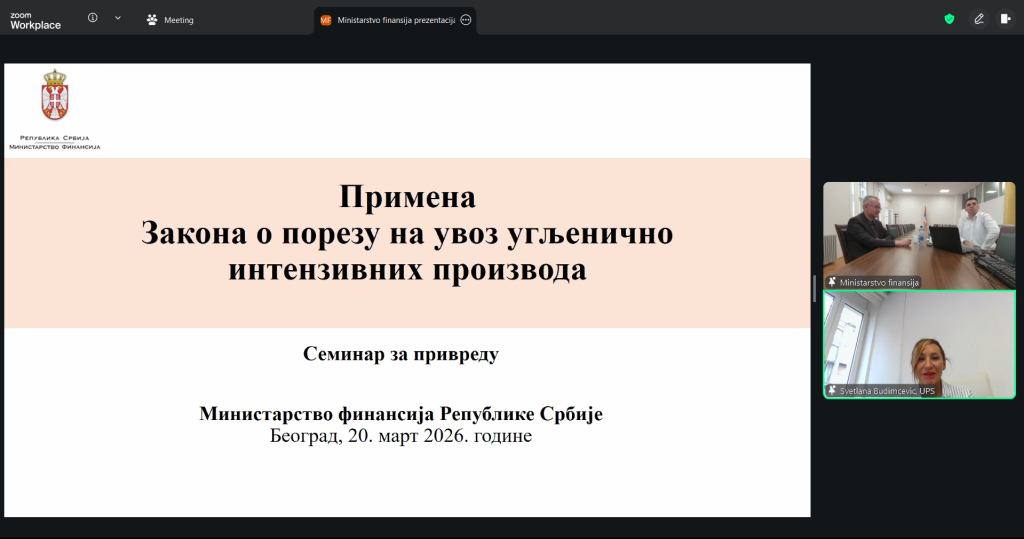
Task: Switch to the Meeting tab
Action: coord(170,20)
